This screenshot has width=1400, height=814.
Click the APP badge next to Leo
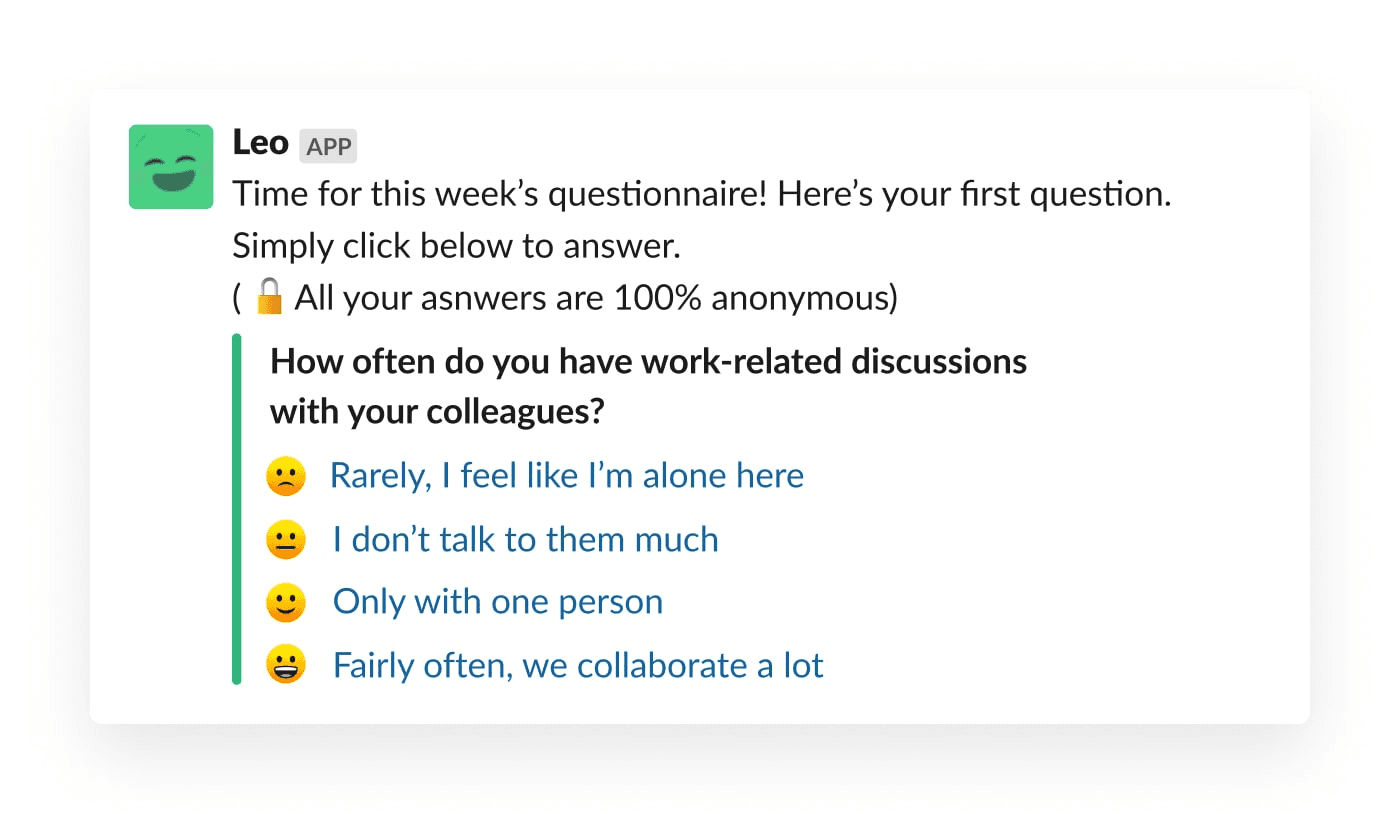click(327, 146)
